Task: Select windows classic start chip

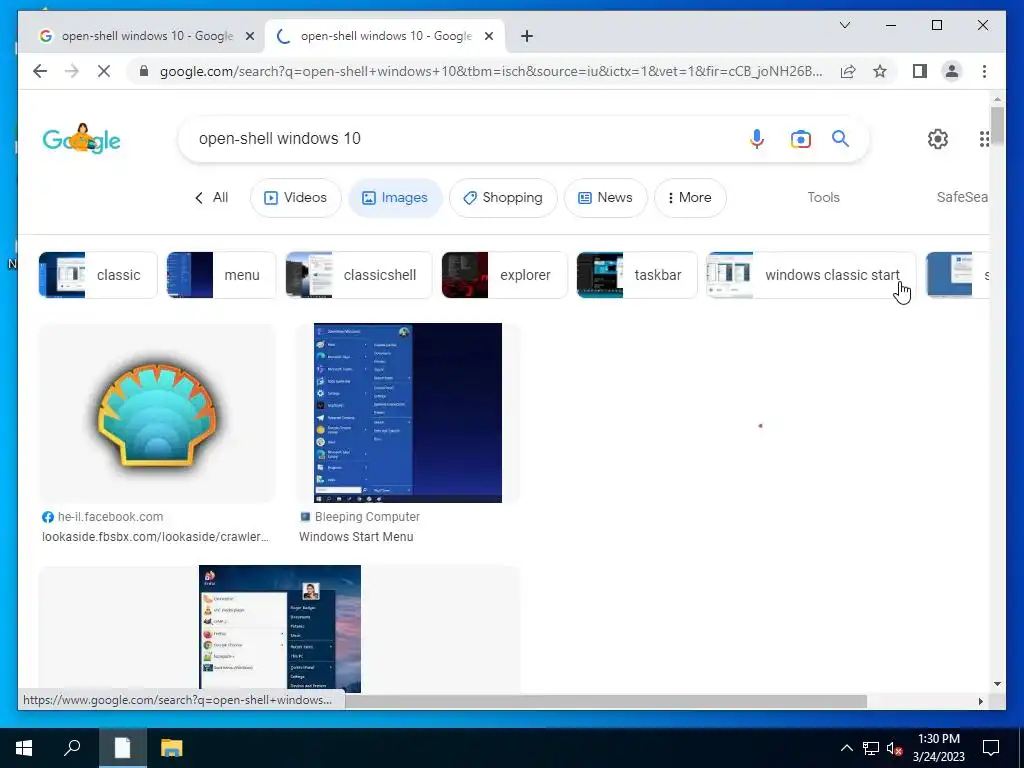Action: tap(811, 275)
